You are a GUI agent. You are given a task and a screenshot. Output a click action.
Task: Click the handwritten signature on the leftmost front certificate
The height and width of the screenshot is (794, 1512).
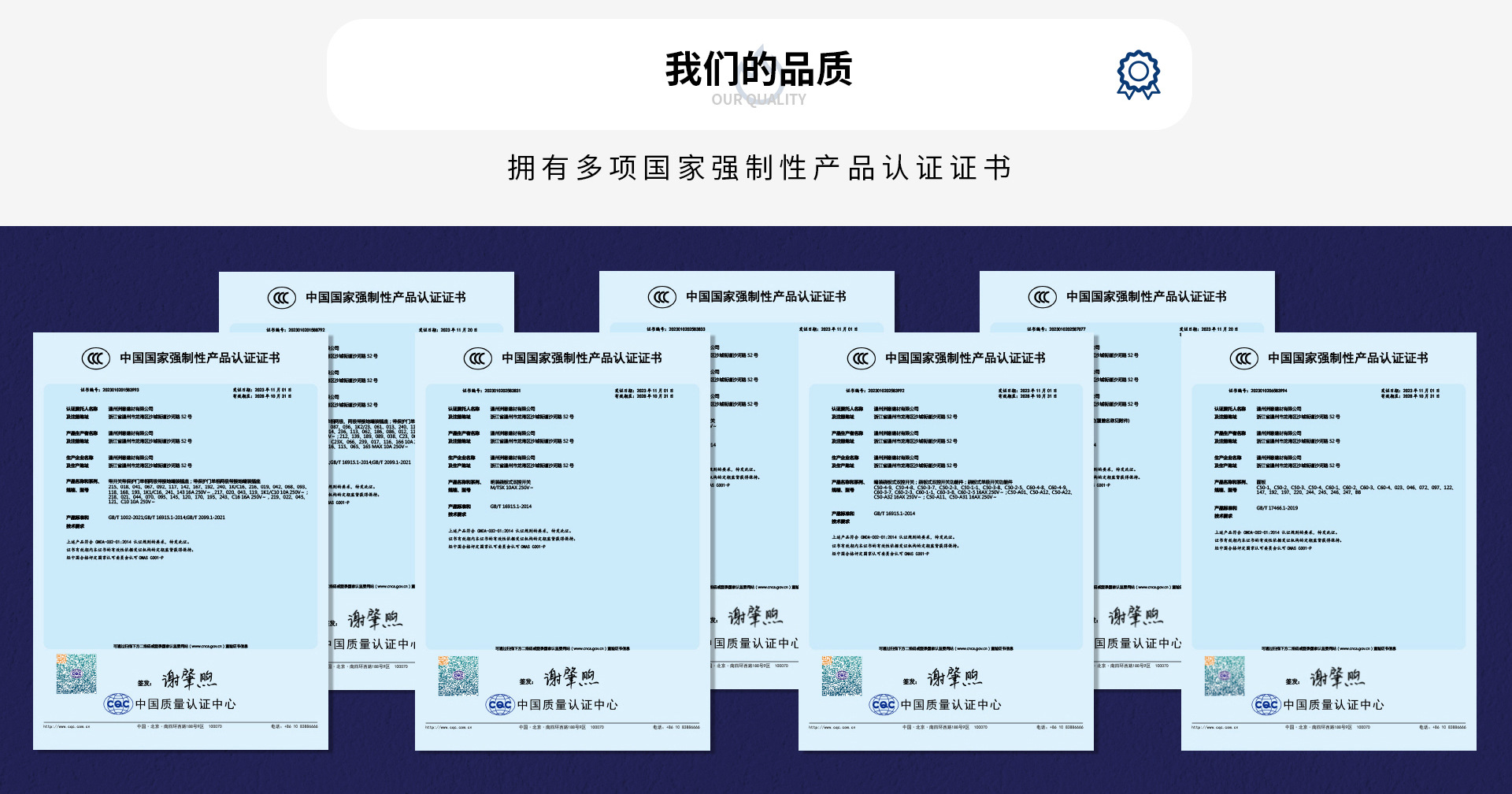pos(189,679)
